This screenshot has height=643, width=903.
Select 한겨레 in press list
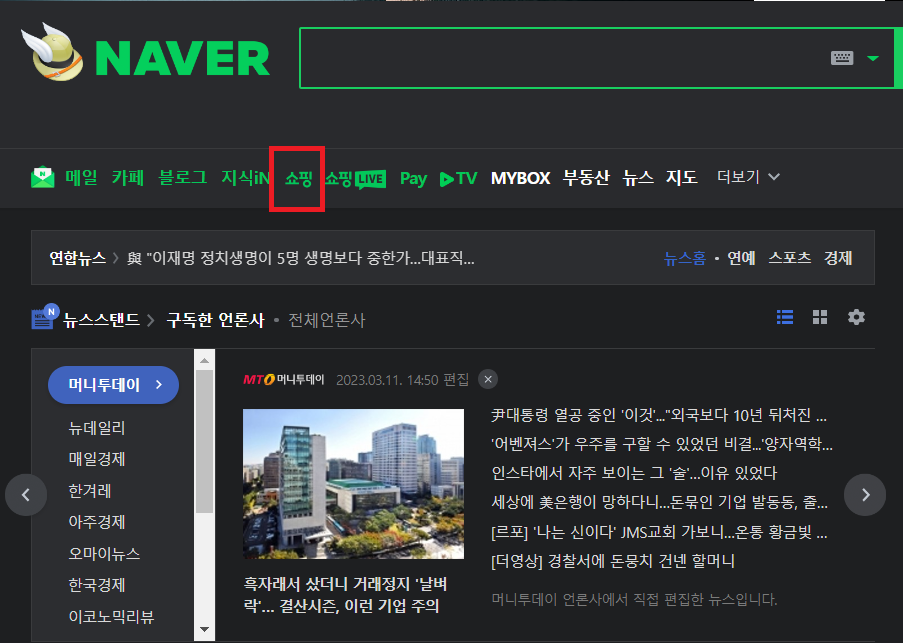pos(90,491)
